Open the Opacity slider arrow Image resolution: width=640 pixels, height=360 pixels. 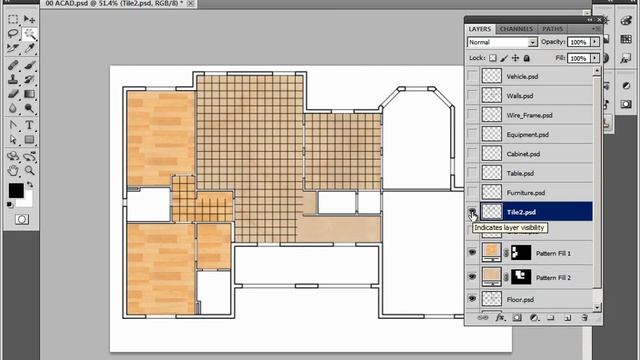pos(595,42)
